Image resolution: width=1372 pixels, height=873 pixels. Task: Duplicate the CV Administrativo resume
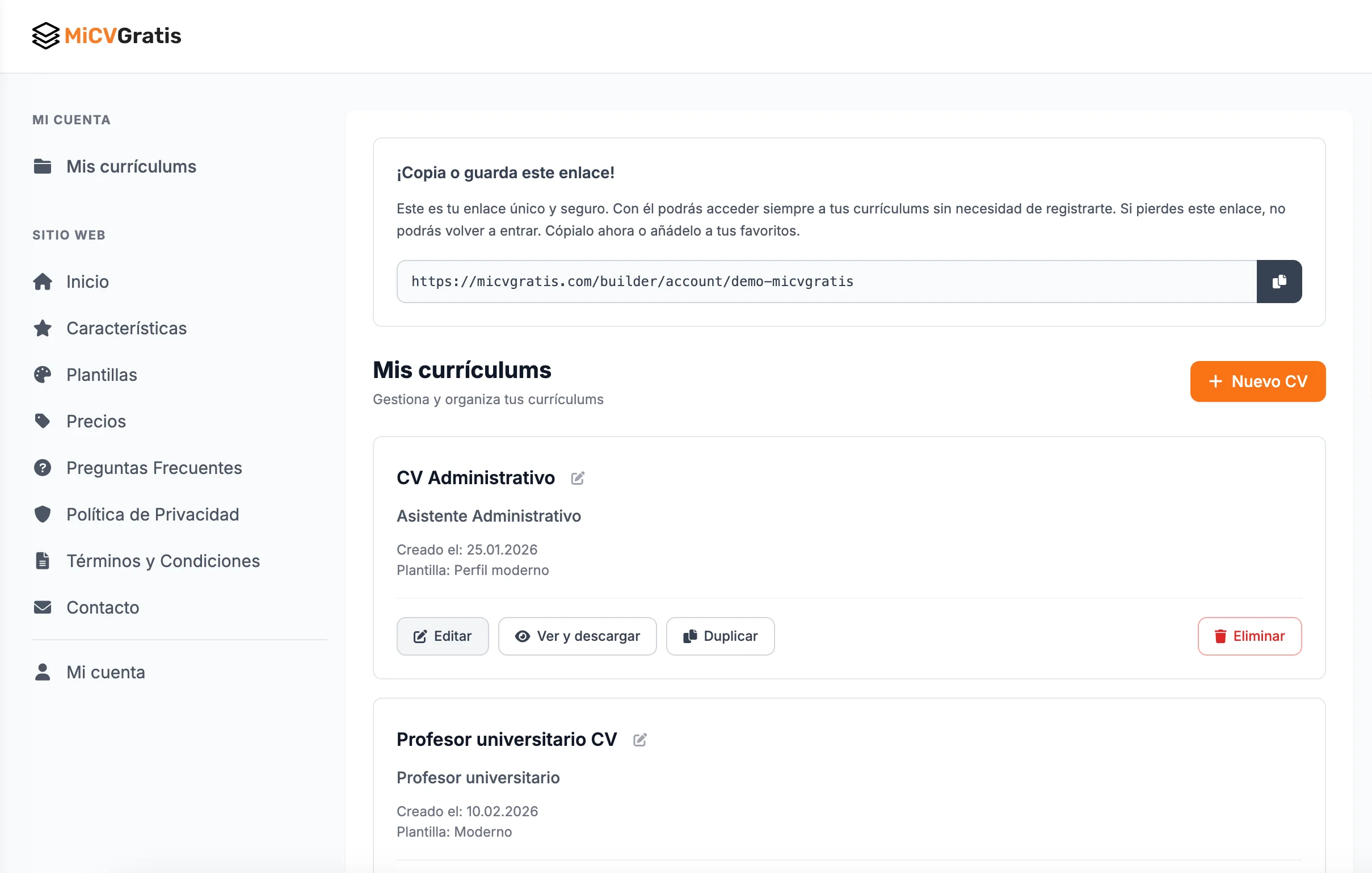point(719,636)
